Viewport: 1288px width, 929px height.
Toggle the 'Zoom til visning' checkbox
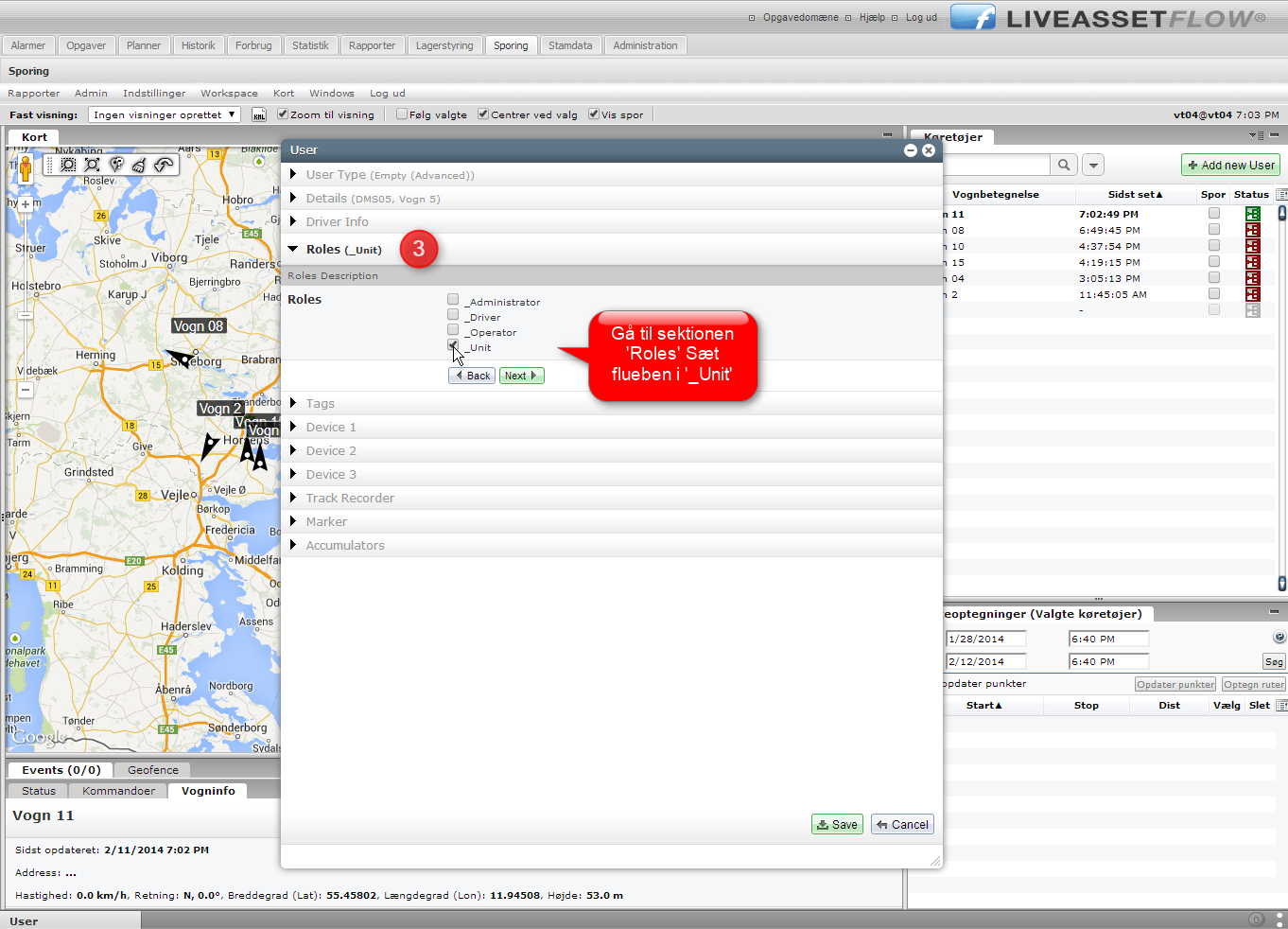[283, 114]
